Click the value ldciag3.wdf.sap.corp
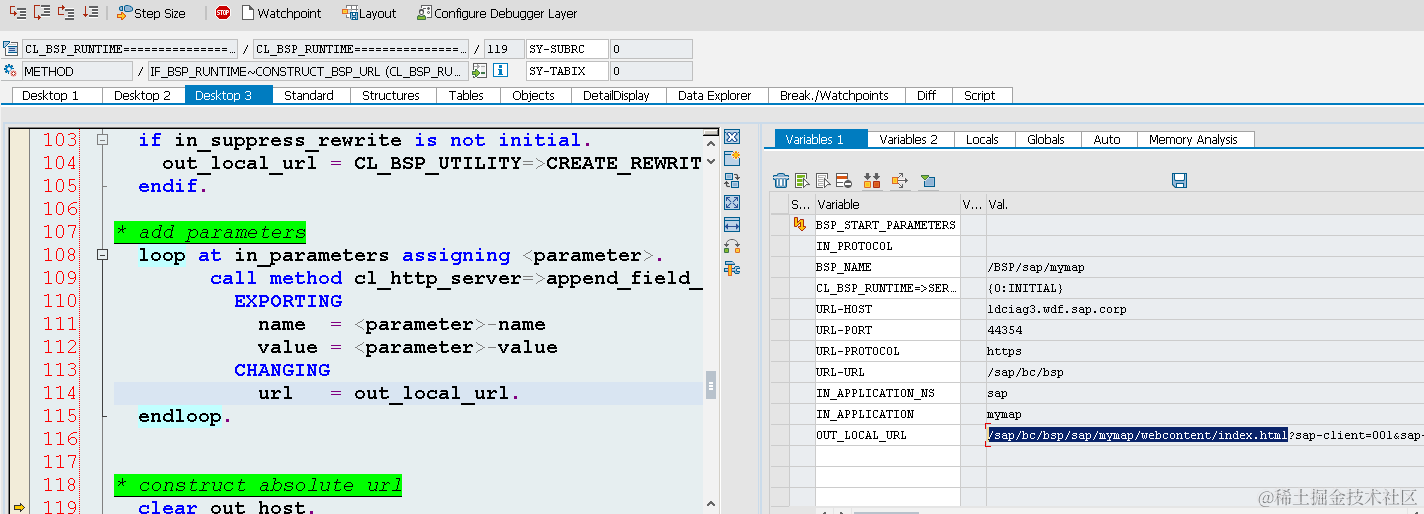1424x514 pixels. click(1057, 309)
